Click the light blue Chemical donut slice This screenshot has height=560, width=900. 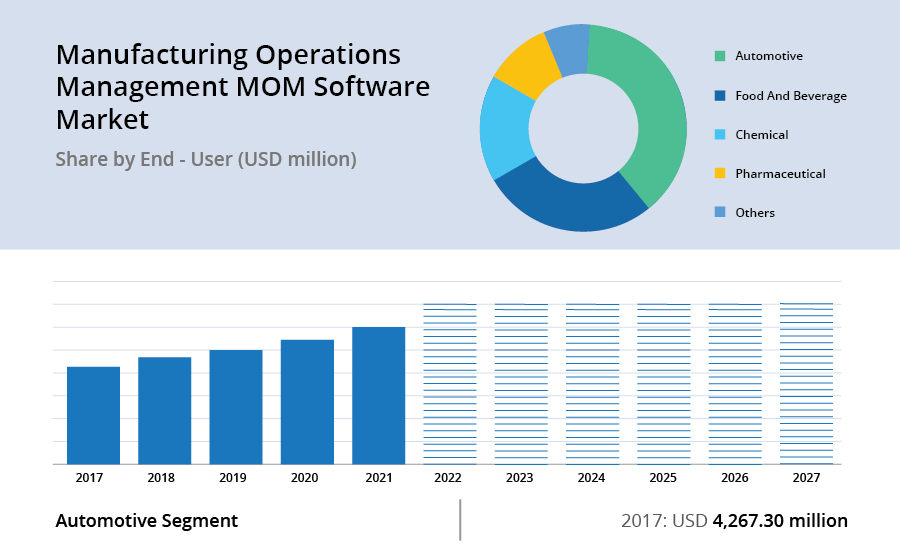505,129
